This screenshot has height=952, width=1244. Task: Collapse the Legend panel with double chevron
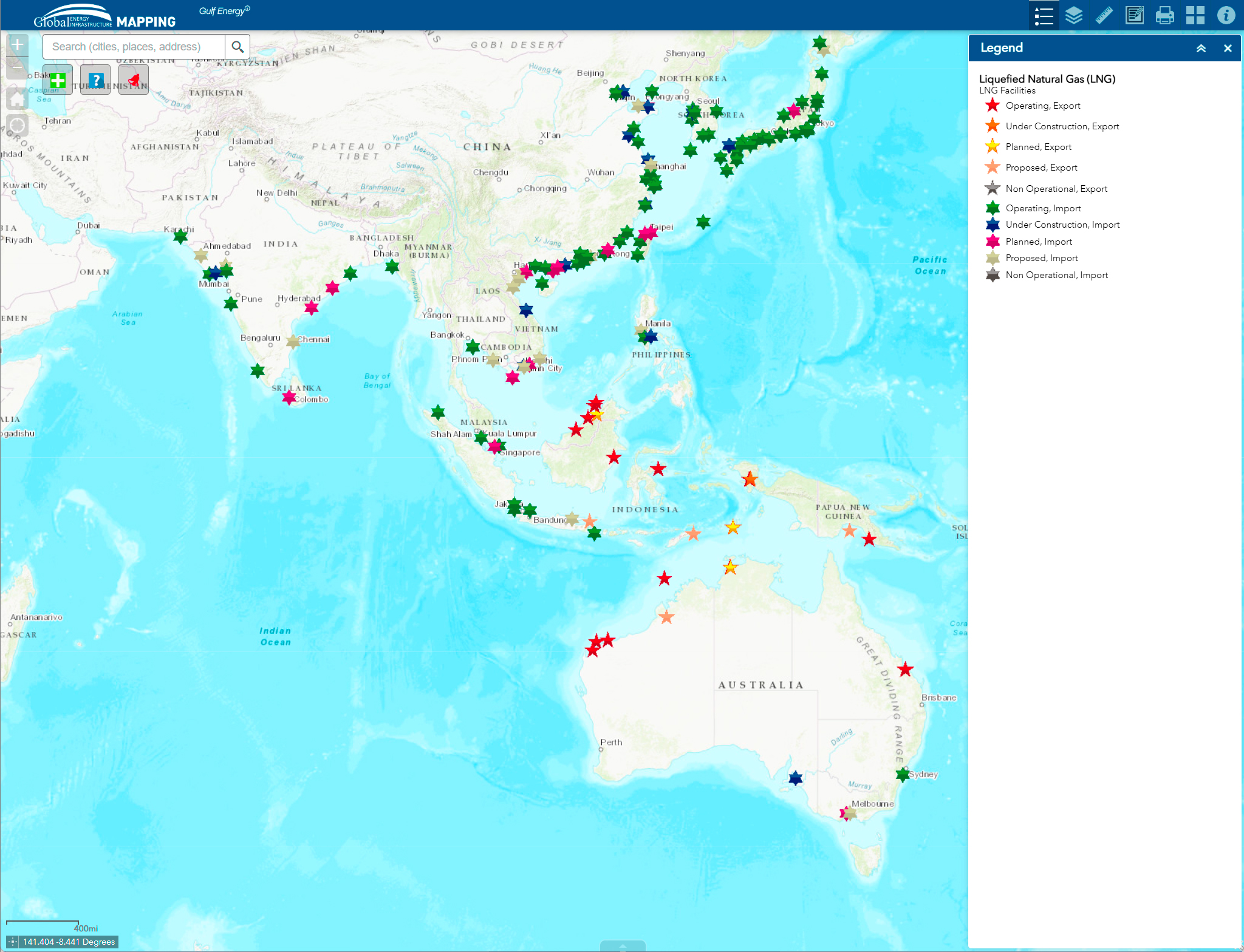coord(1201,49)
